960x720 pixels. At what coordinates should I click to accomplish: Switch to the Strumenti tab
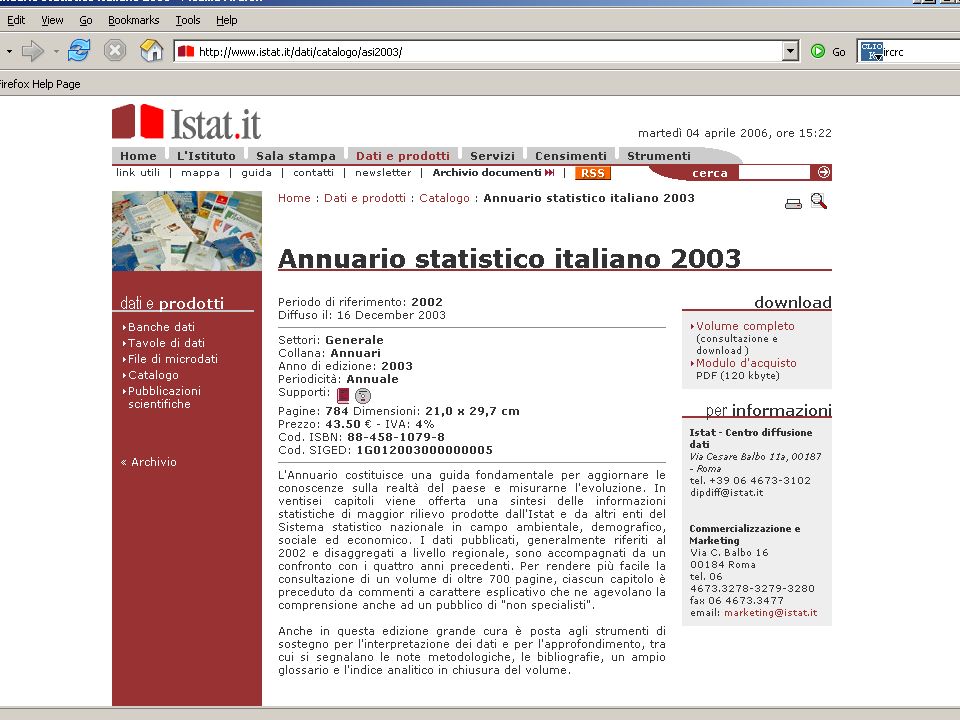coord(659,156)
